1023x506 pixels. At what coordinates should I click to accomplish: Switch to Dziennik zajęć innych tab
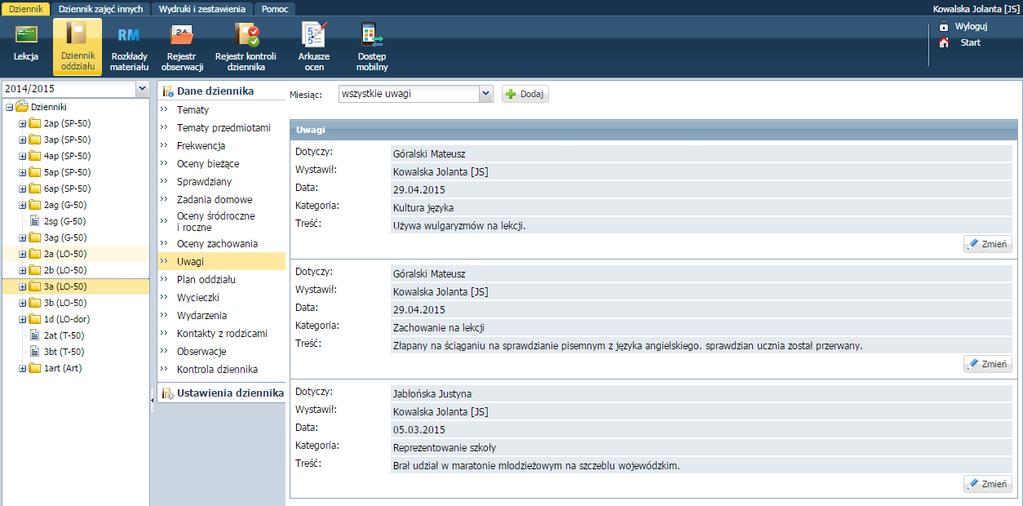coord(100,9)
